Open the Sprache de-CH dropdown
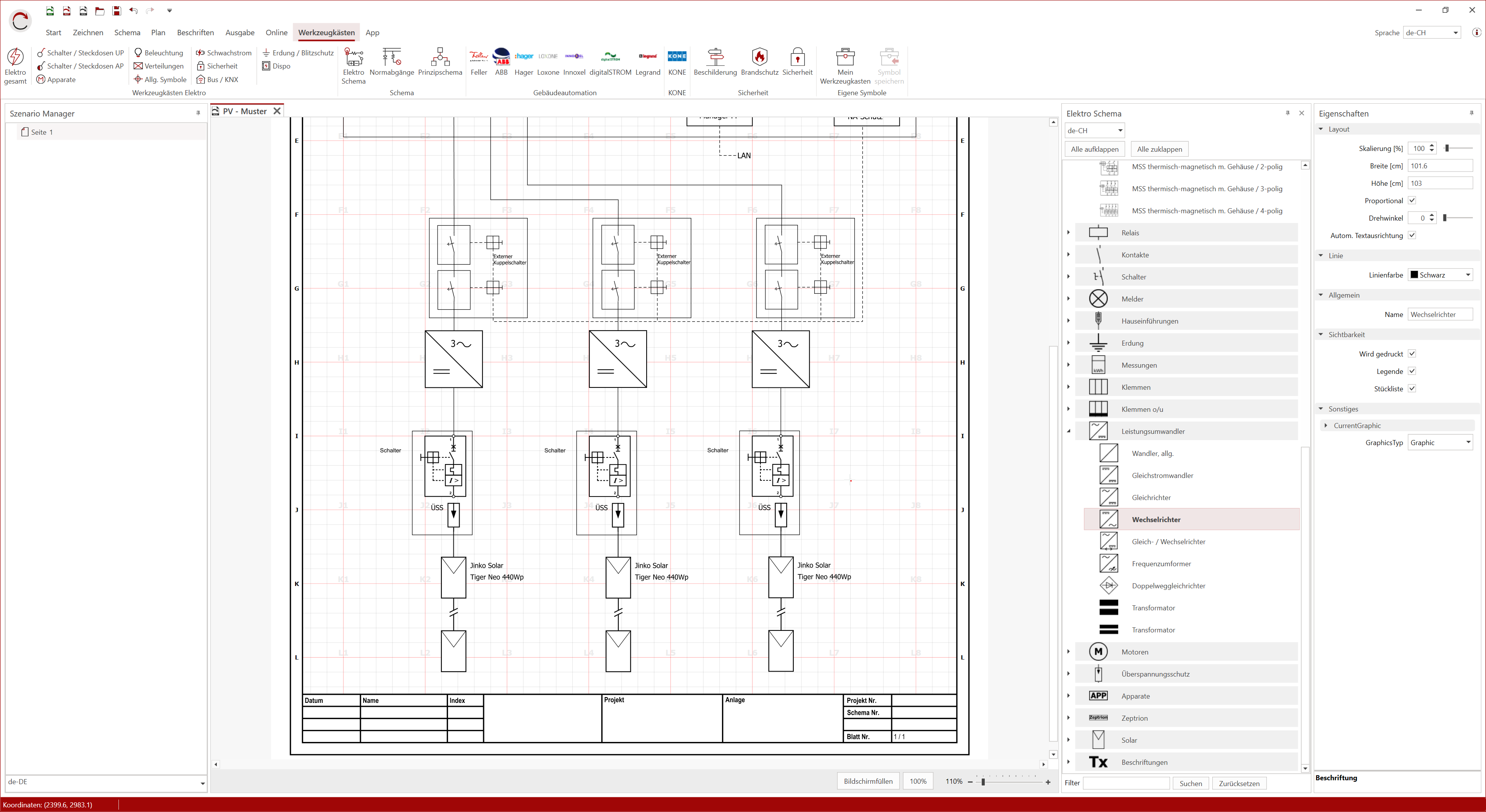Image resolution: width=1486 pixels, height=812 pixels. [x=1432, y=32]
